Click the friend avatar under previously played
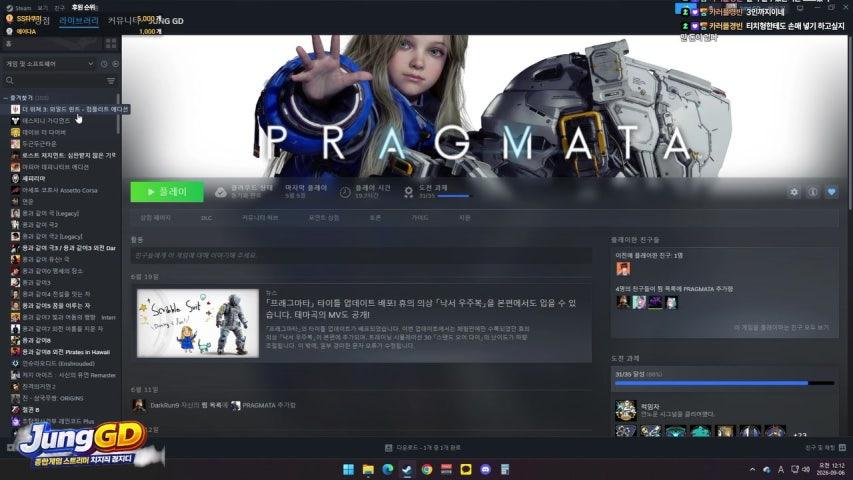The width and height of the screenshot is (853, 480). coord(623,268)
